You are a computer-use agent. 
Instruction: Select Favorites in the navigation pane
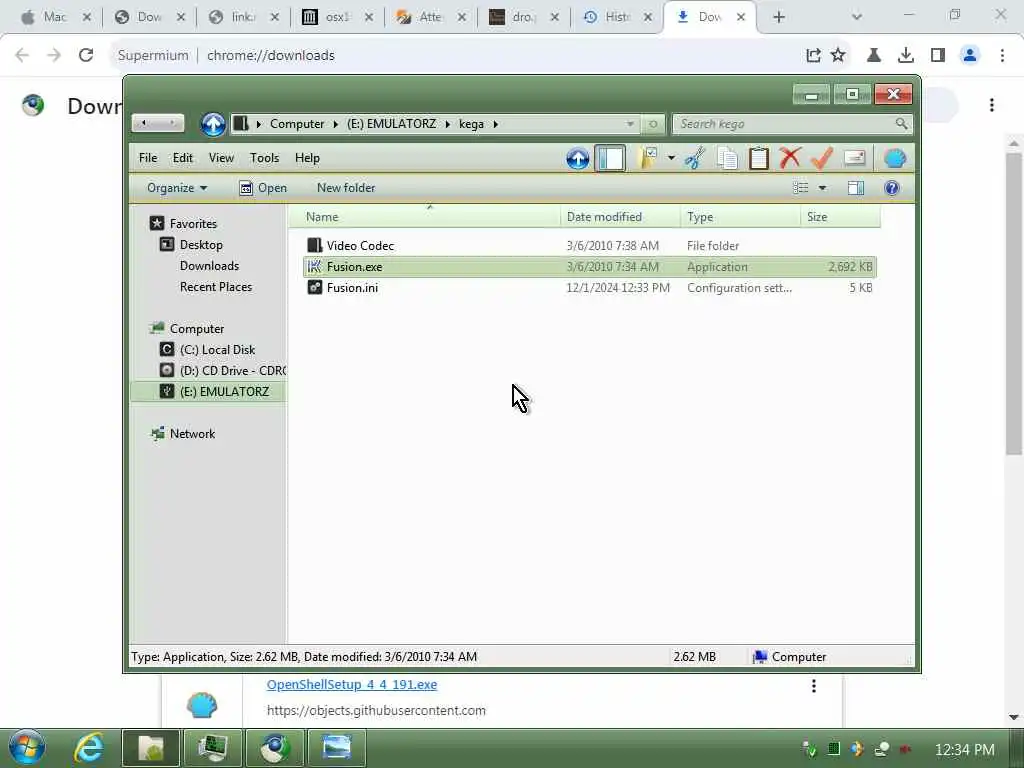click(x=193, y=223)
